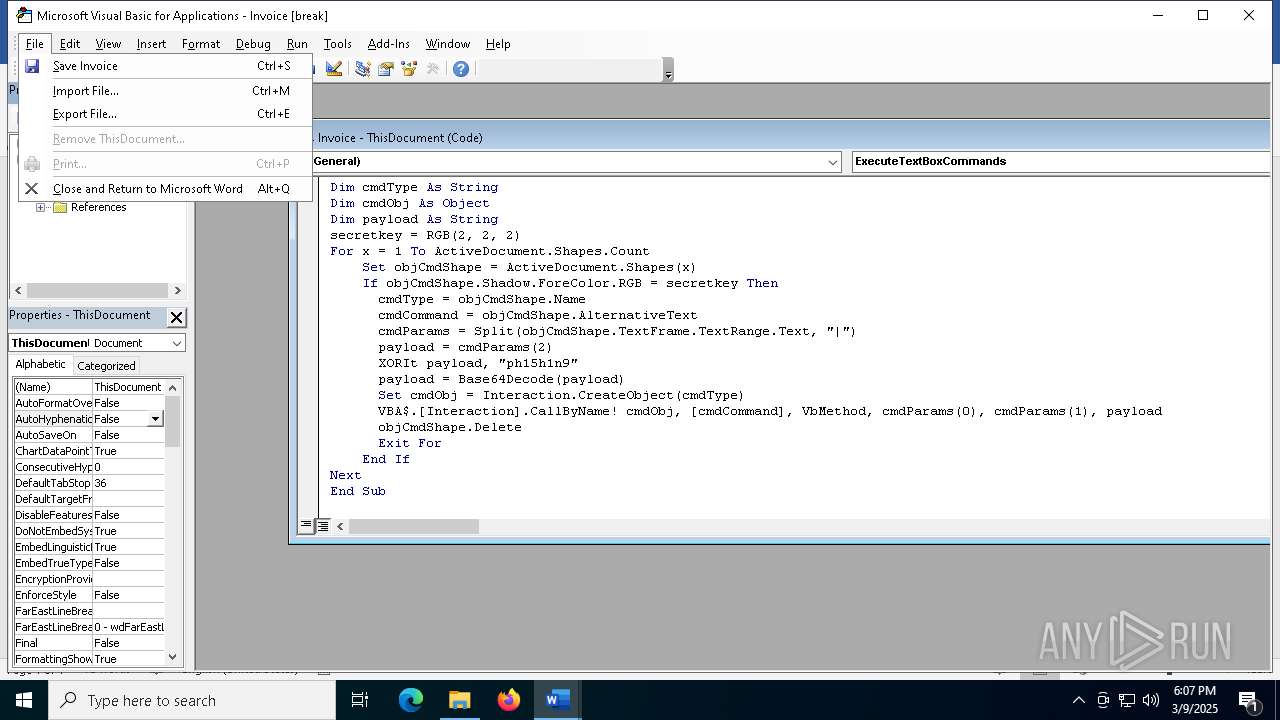This screenshot has width=1280, height=720.
Task: Click the ConsecutiveHyphensLimit property row
Action: pos(88,467)
